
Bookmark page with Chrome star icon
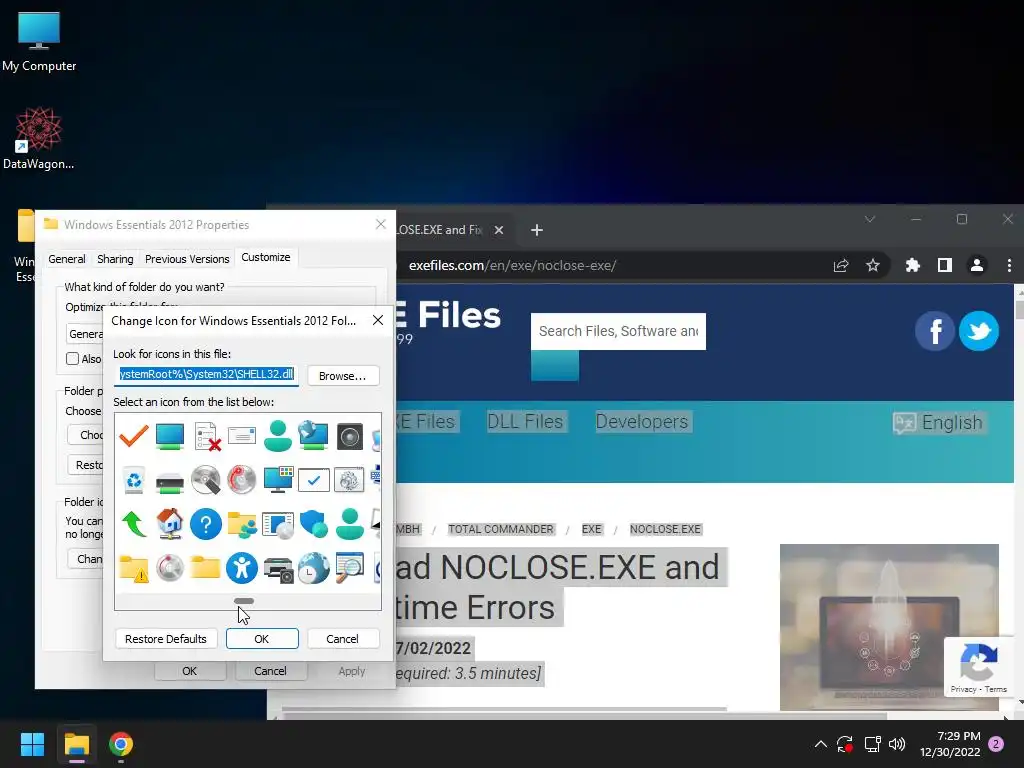click(872, 265)
